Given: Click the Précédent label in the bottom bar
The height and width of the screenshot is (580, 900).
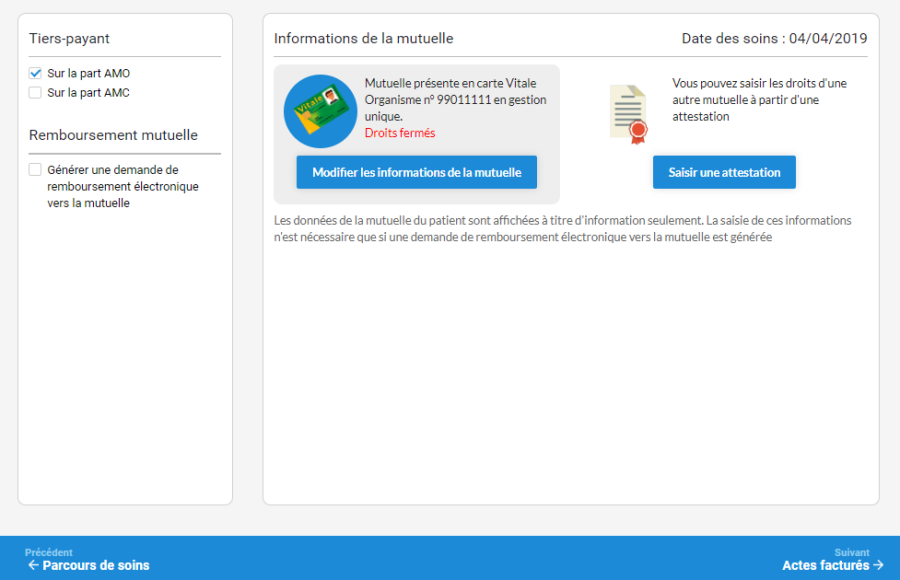Looking at the screenshot, I should point(48,552).
